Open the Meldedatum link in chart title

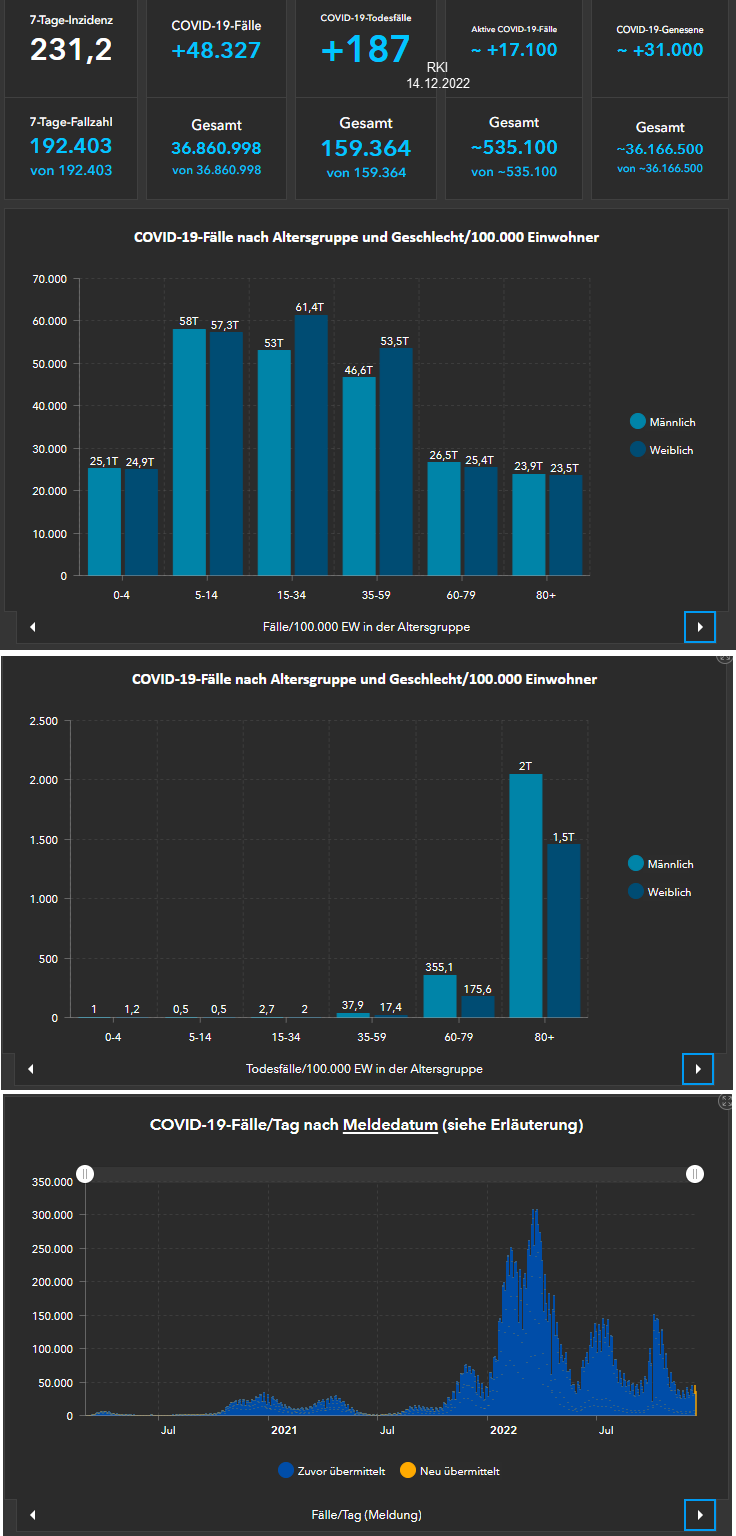[390, 1125]
